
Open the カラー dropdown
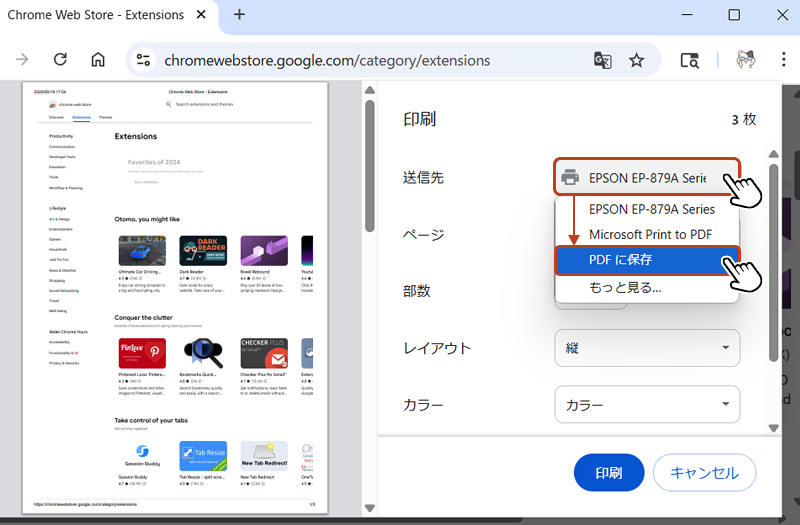[x=647, y=405]
